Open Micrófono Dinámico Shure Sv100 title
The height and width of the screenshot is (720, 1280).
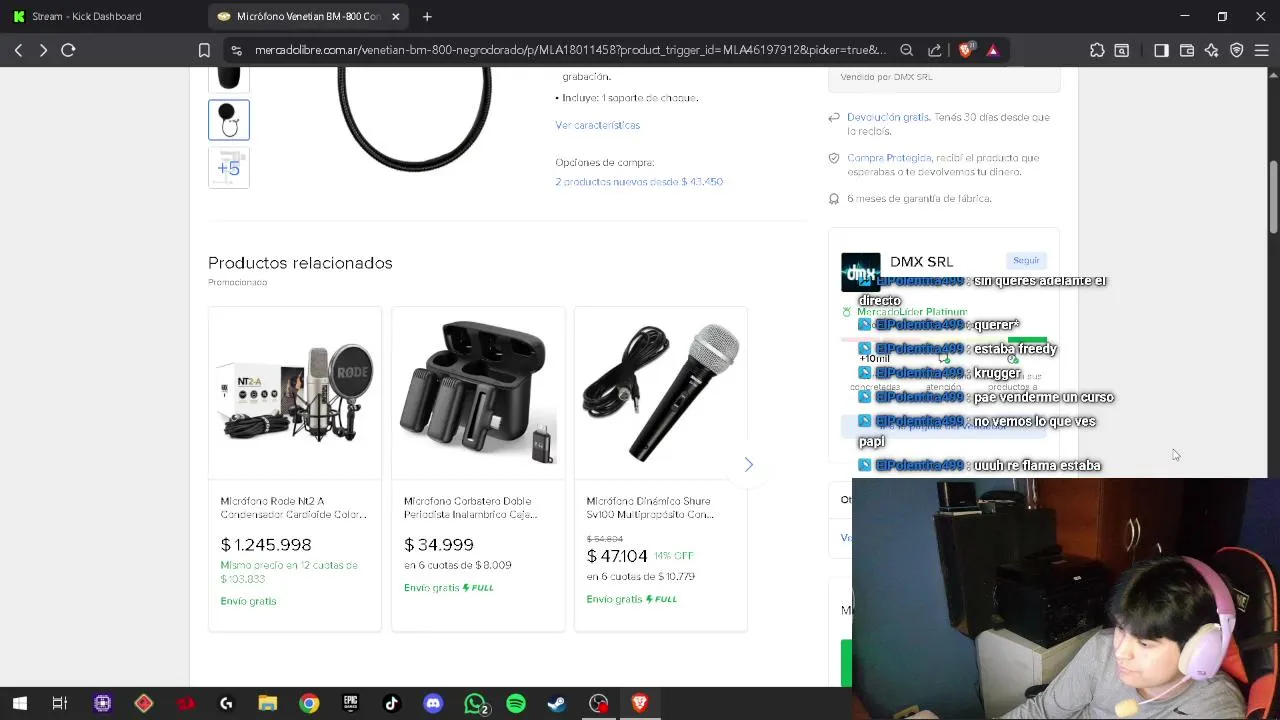[650, 508]
